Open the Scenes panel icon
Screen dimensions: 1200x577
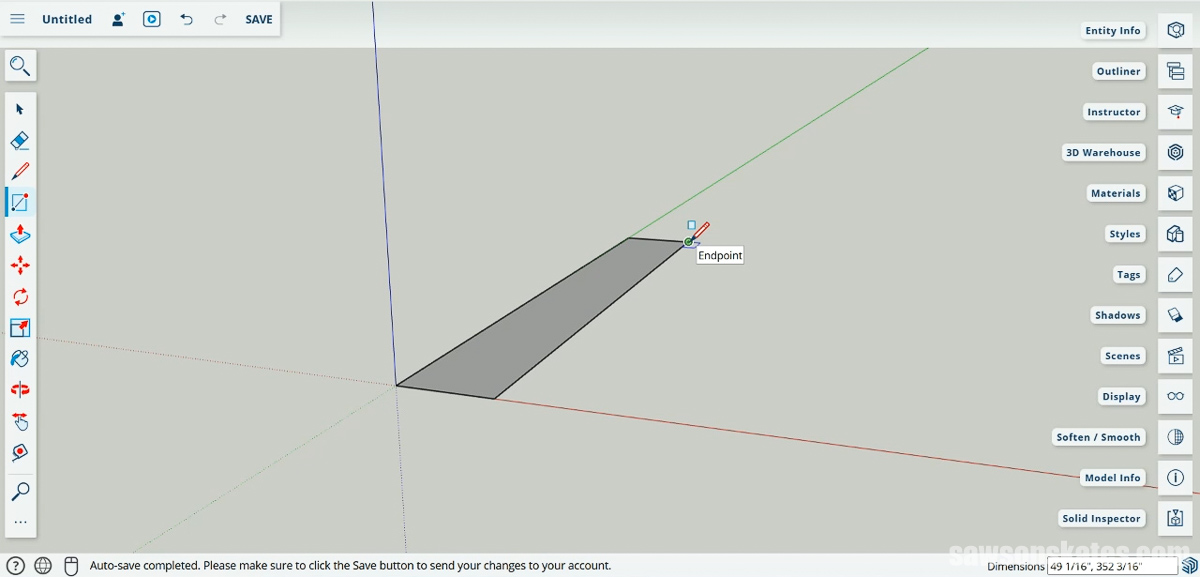[1176, 356]
